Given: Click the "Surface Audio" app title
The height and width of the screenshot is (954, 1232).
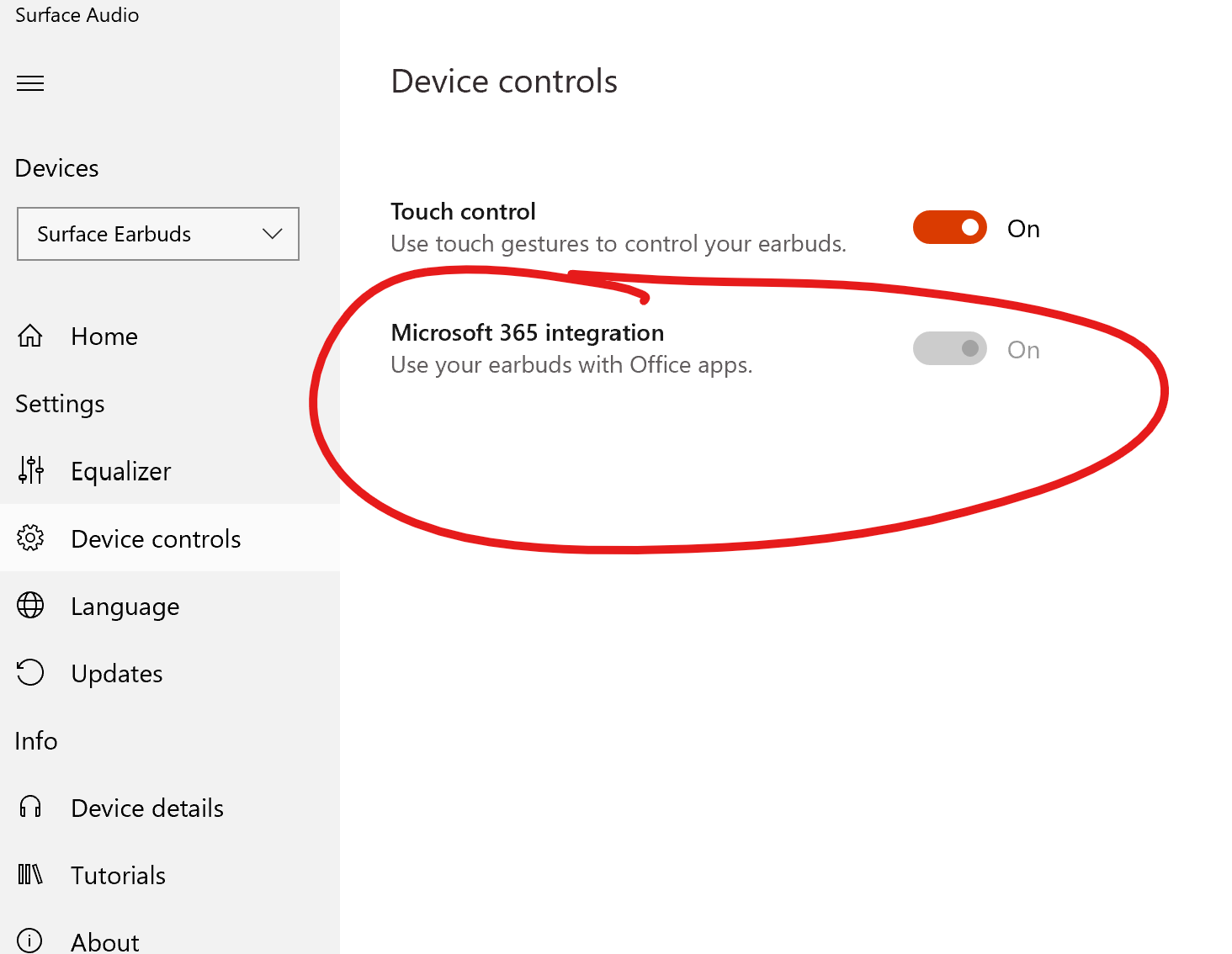Looking at the screenshot, I should pos(77,15).
